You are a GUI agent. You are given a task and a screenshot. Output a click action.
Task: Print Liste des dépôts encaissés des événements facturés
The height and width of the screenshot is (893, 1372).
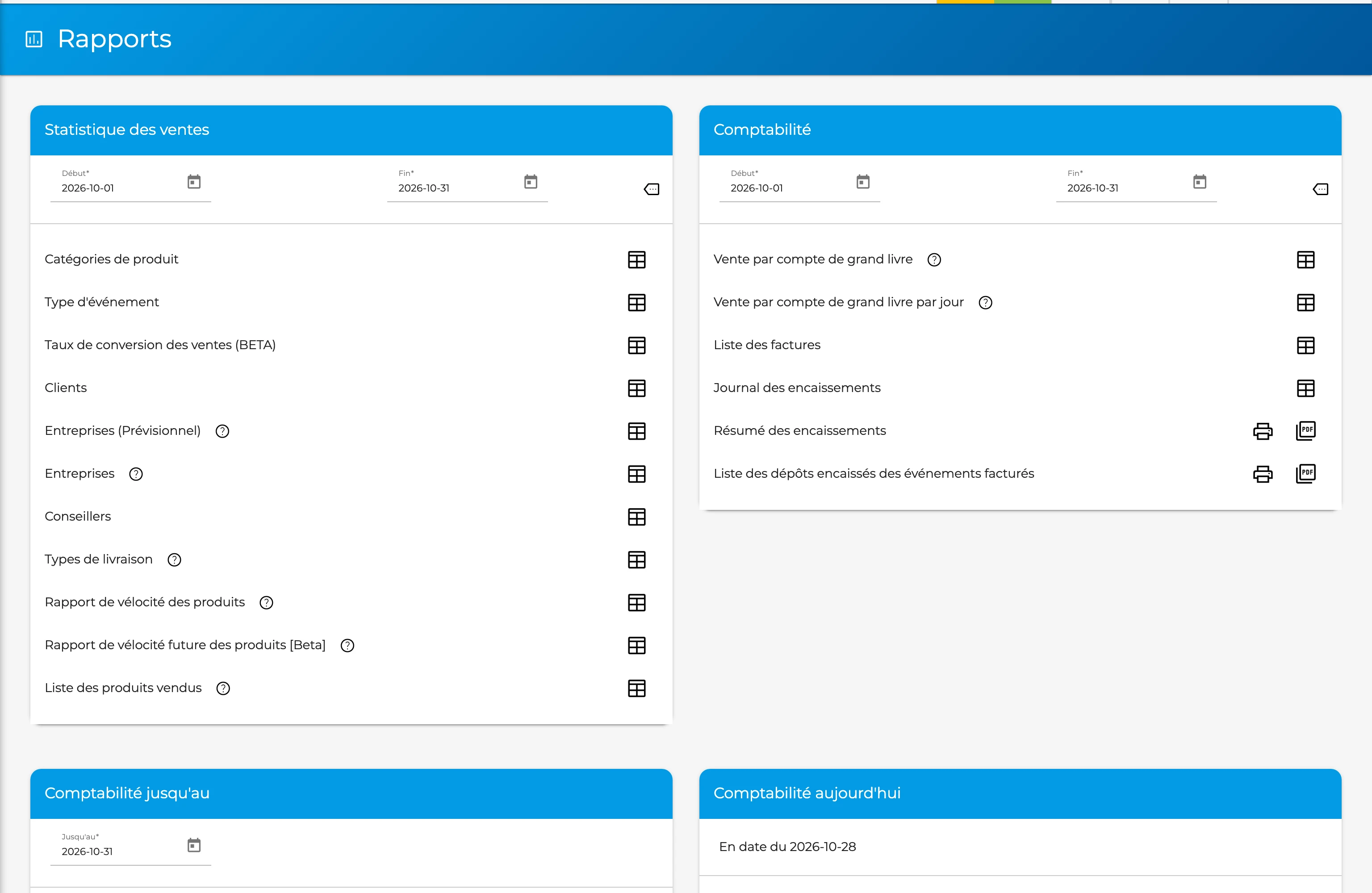tap(1263, 474)
